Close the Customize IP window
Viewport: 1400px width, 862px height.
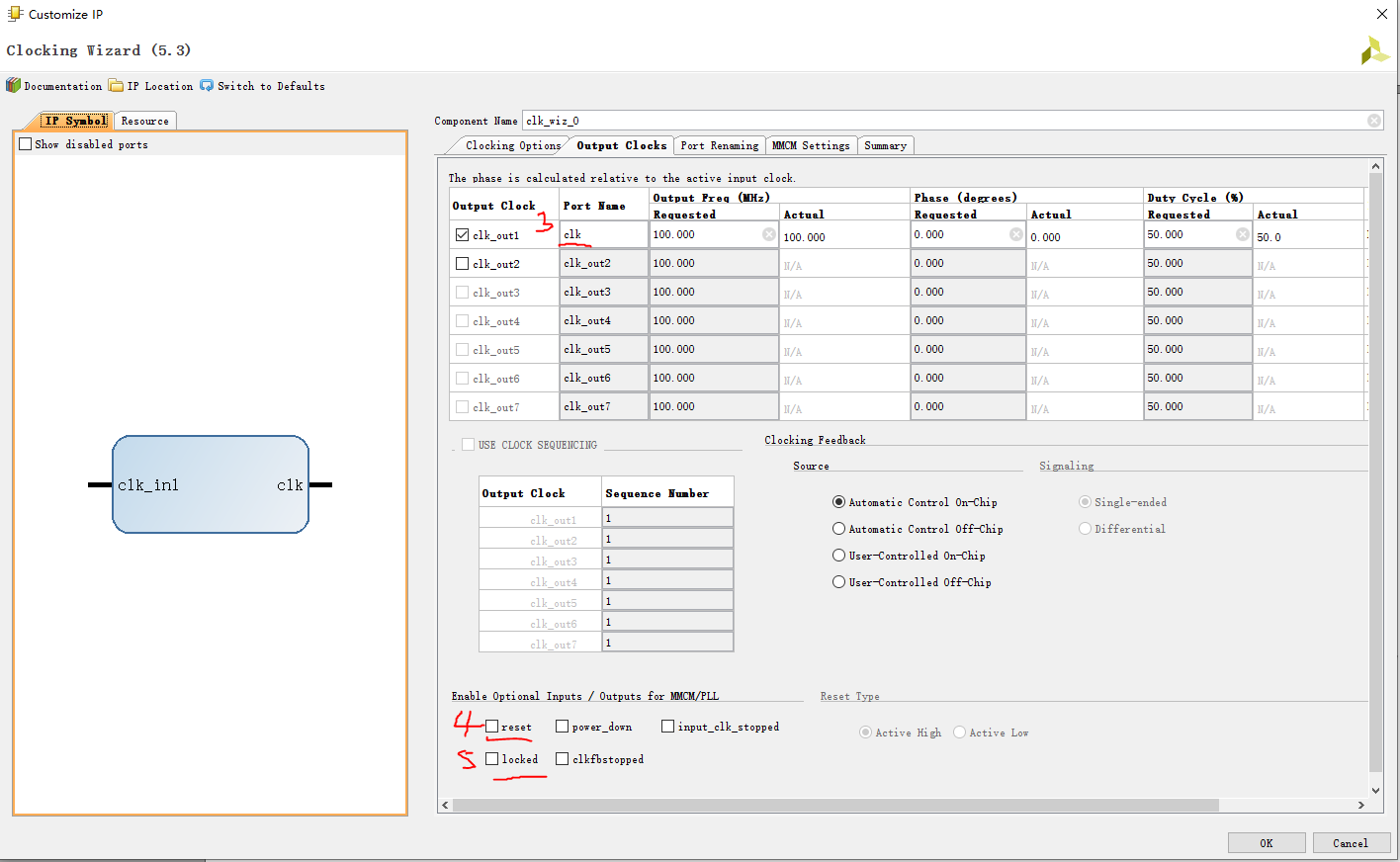point(1382,14)
